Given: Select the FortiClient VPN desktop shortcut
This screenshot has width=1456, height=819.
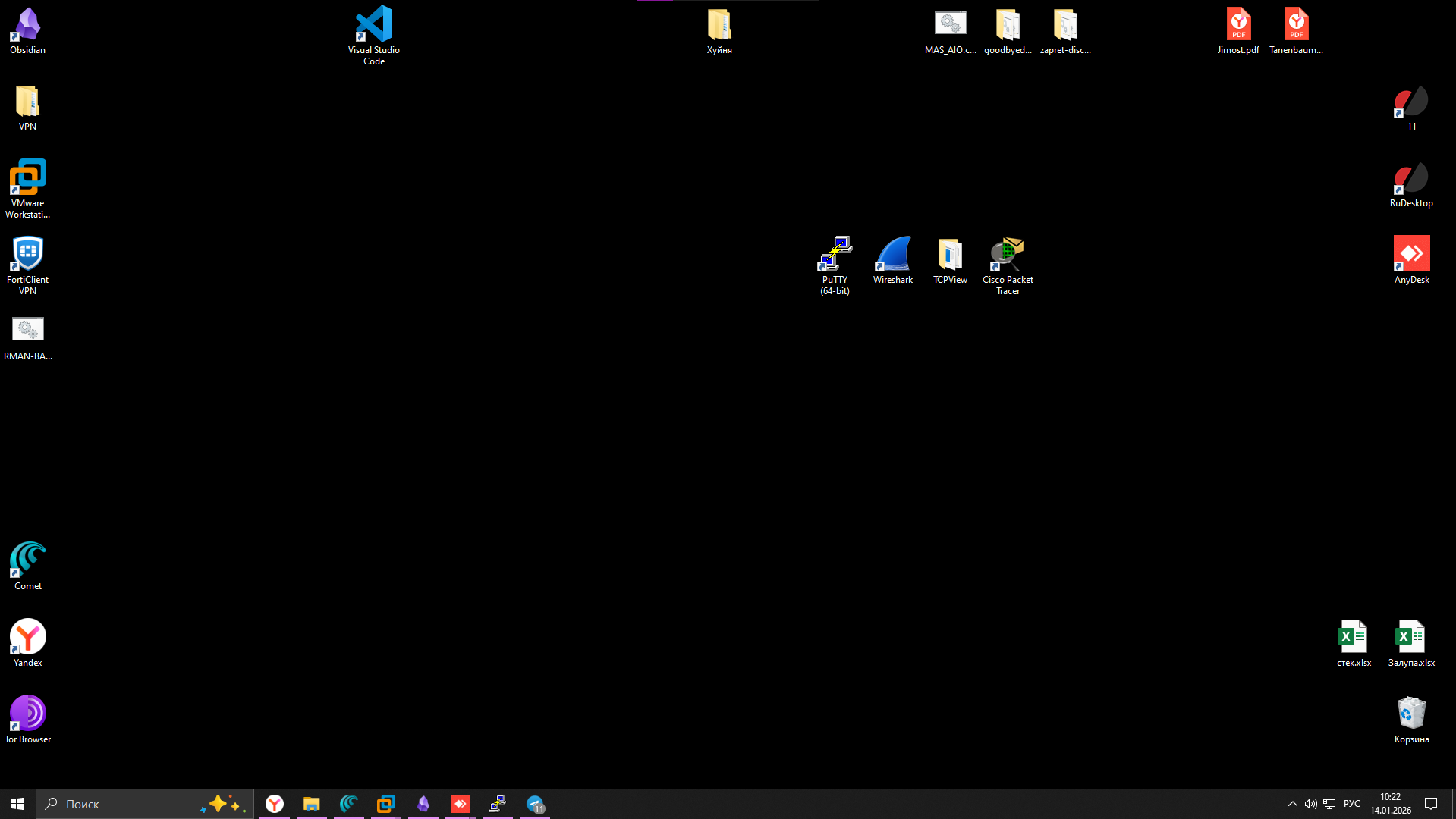Looking at the screenshot, I should pos(28,266).
